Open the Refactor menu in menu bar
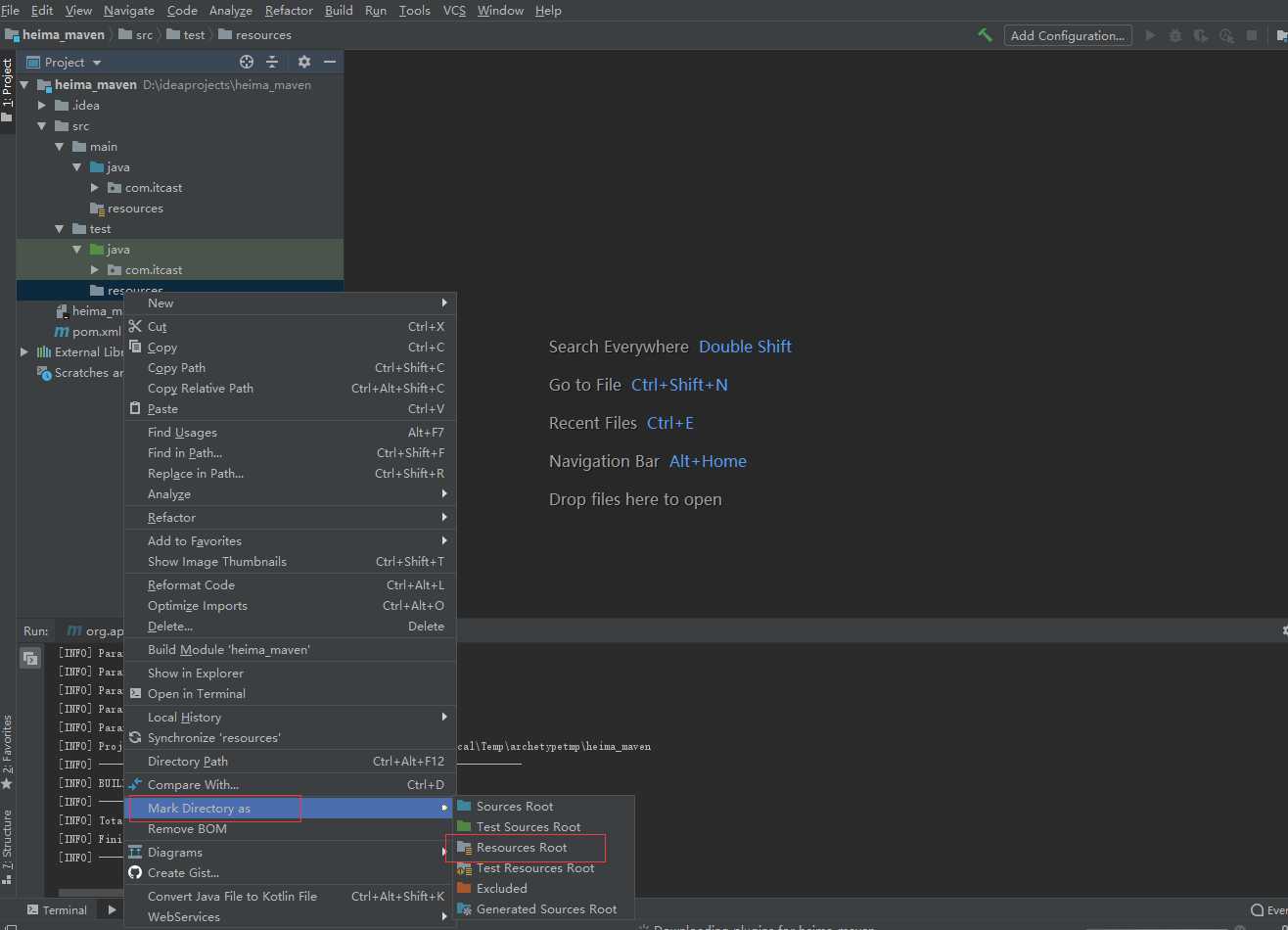Screen dimensions: 1288x930 coord(289,10)
